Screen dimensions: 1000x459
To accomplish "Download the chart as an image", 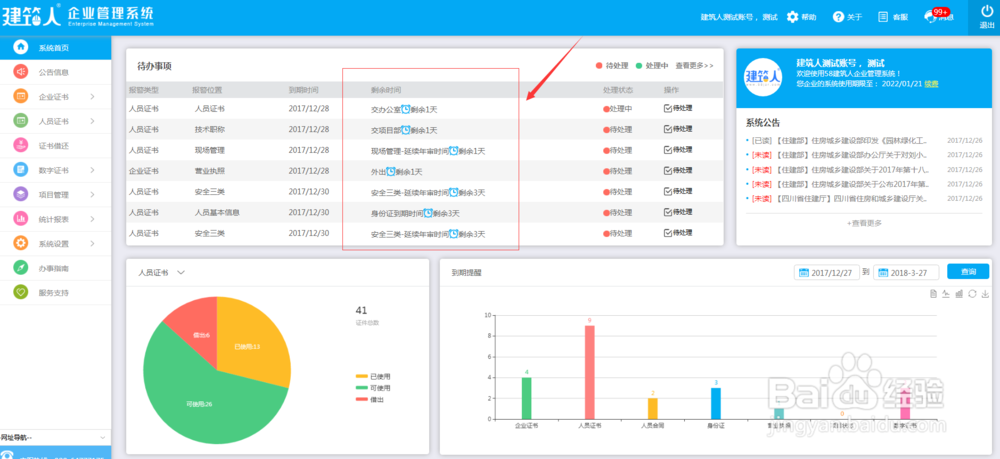I will point(985,293).
